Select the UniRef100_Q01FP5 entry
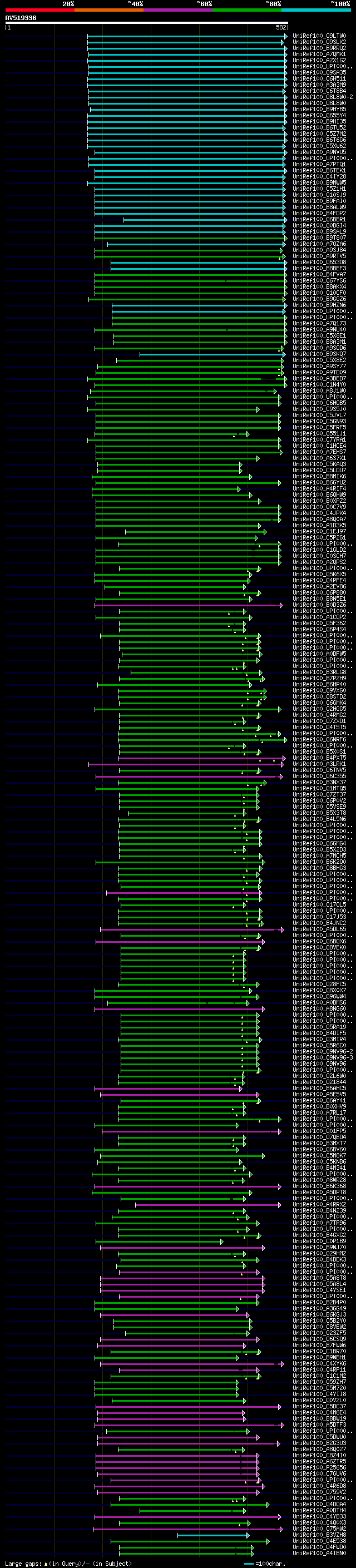356x1568 pixels. coord(319,1131)
